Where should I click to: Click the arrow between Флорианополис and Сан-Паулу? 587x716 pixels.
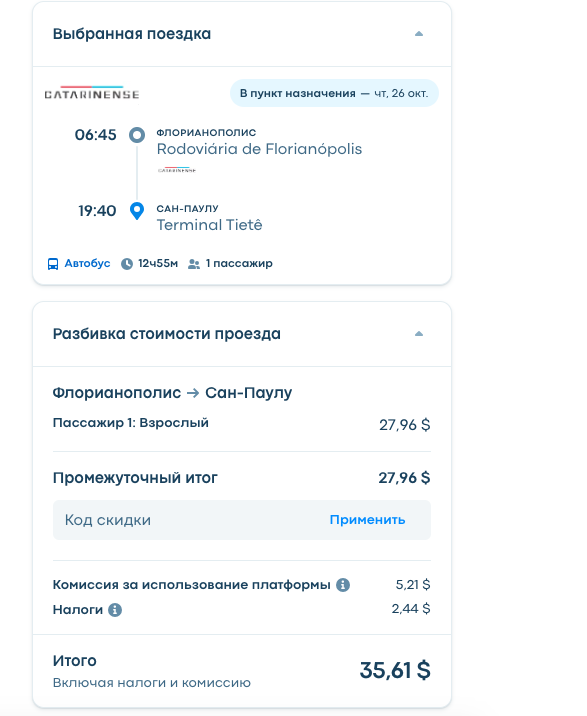coord(193,393)
